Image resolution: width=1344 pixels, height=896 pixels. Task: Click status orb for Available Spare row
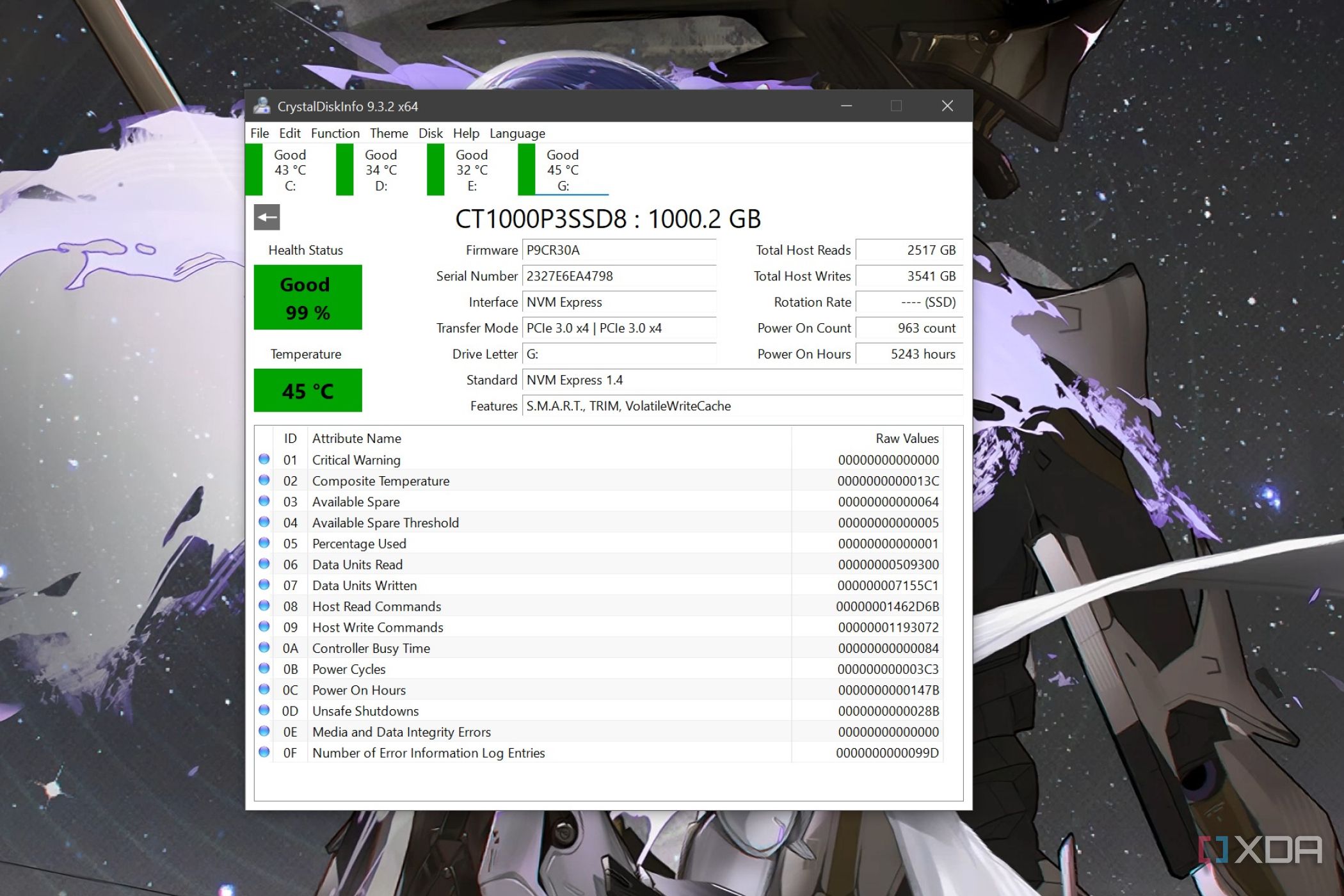[x=264, y=502]
